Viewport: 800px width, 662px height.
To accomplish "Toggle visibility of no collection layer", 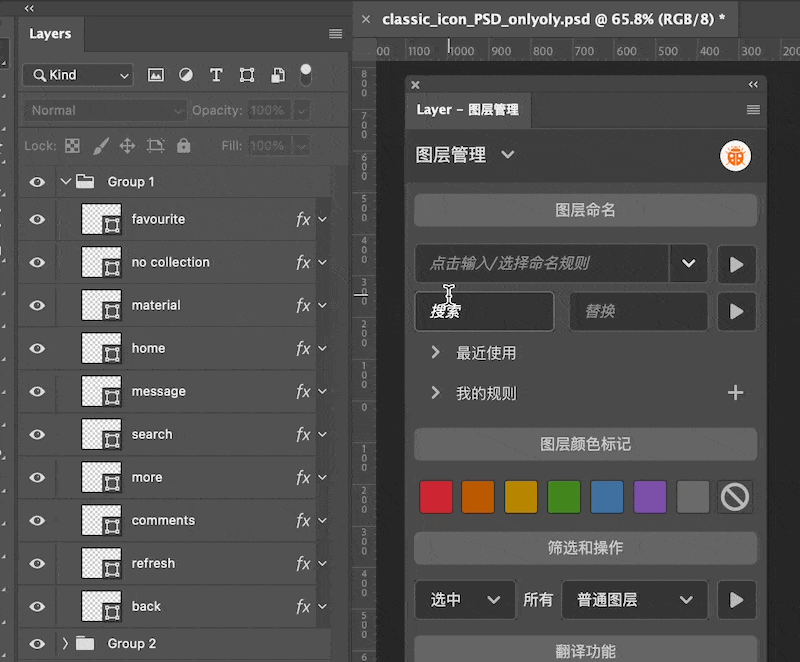I will point(37,262).
